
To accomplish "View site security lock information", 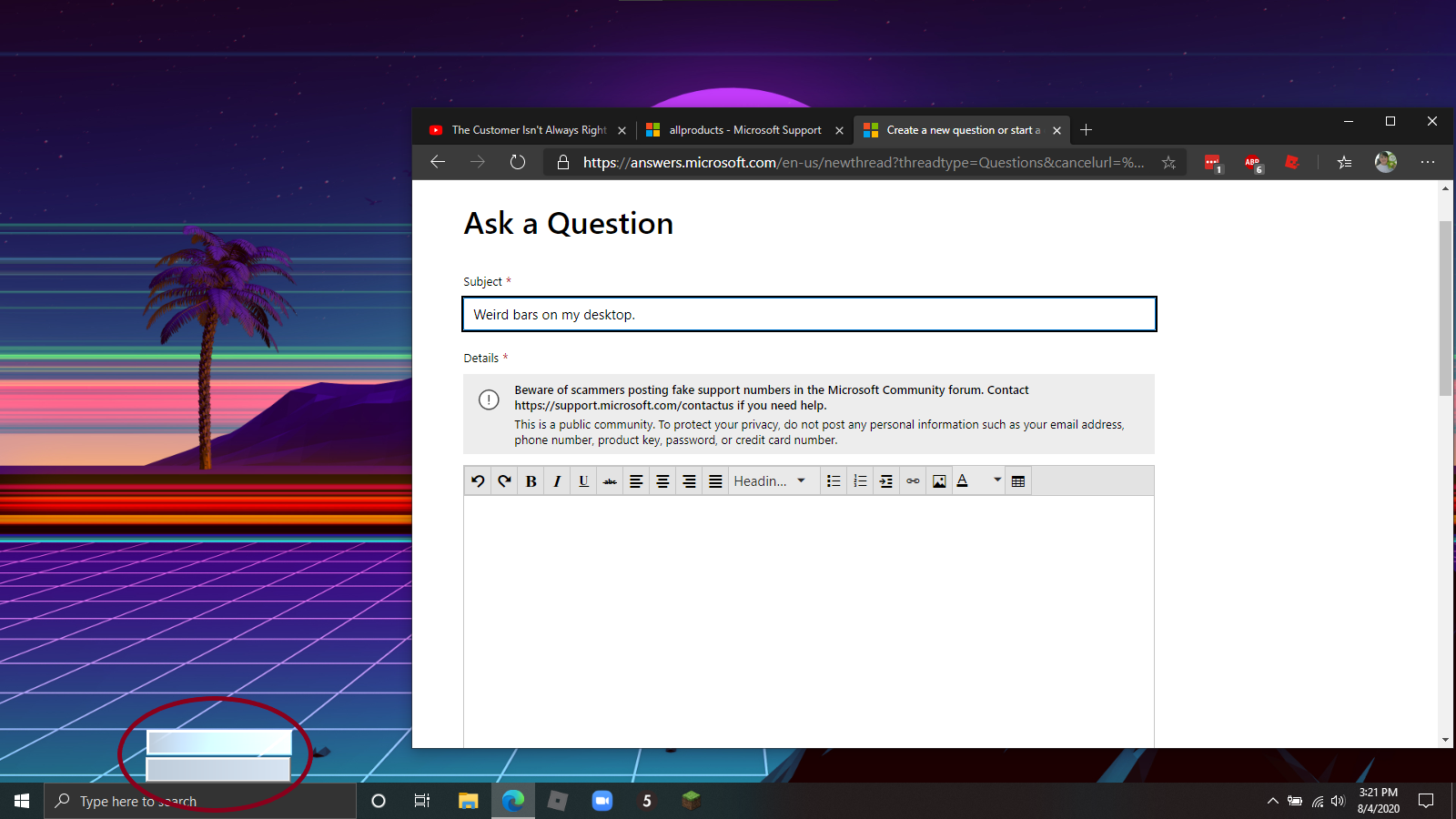I will pyautogui.click(x=563, y=162).
